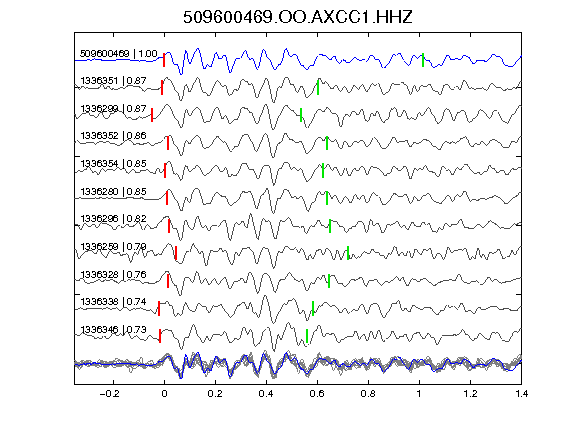Click the x-axis tick label 0.6
Viewport: 576px width, 432px height.
pyautogui.click(x=317, y=394)
